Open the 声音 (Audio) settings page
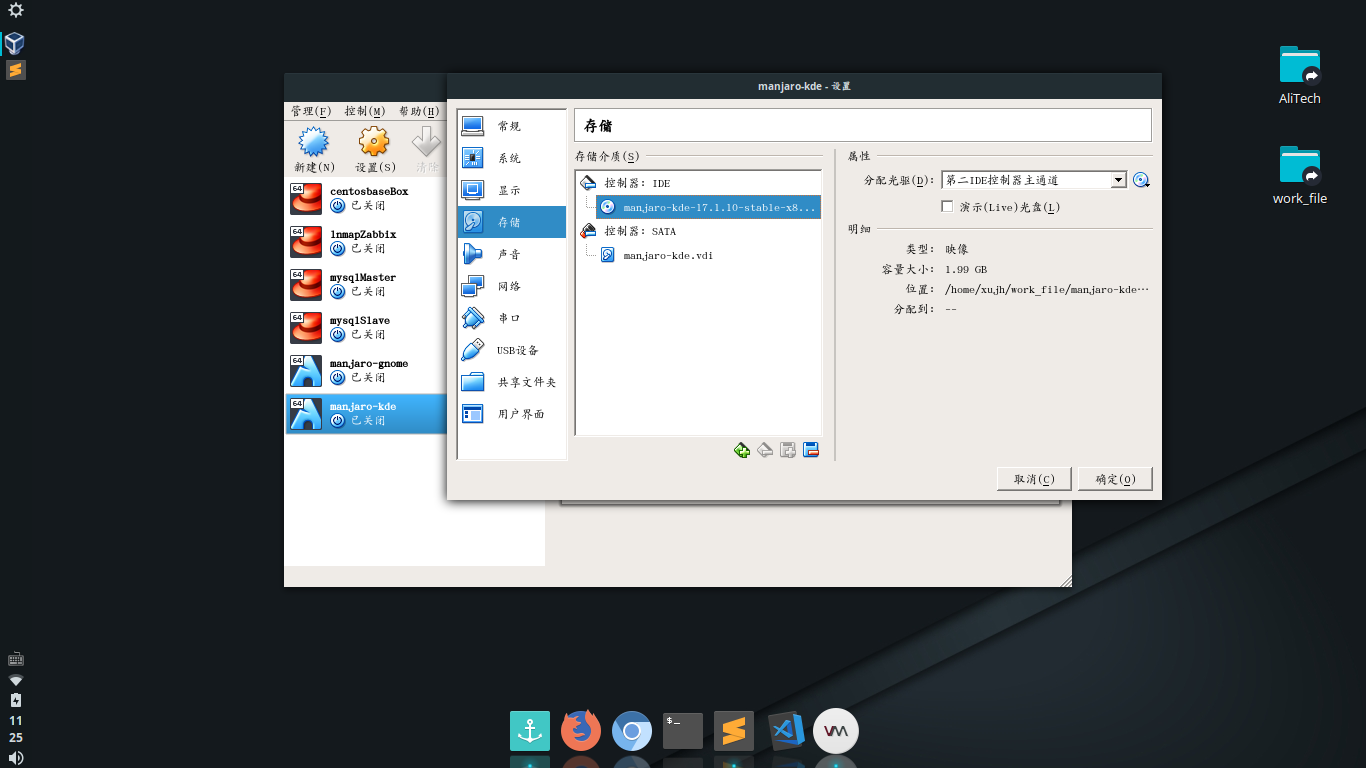 click(511, 254)
